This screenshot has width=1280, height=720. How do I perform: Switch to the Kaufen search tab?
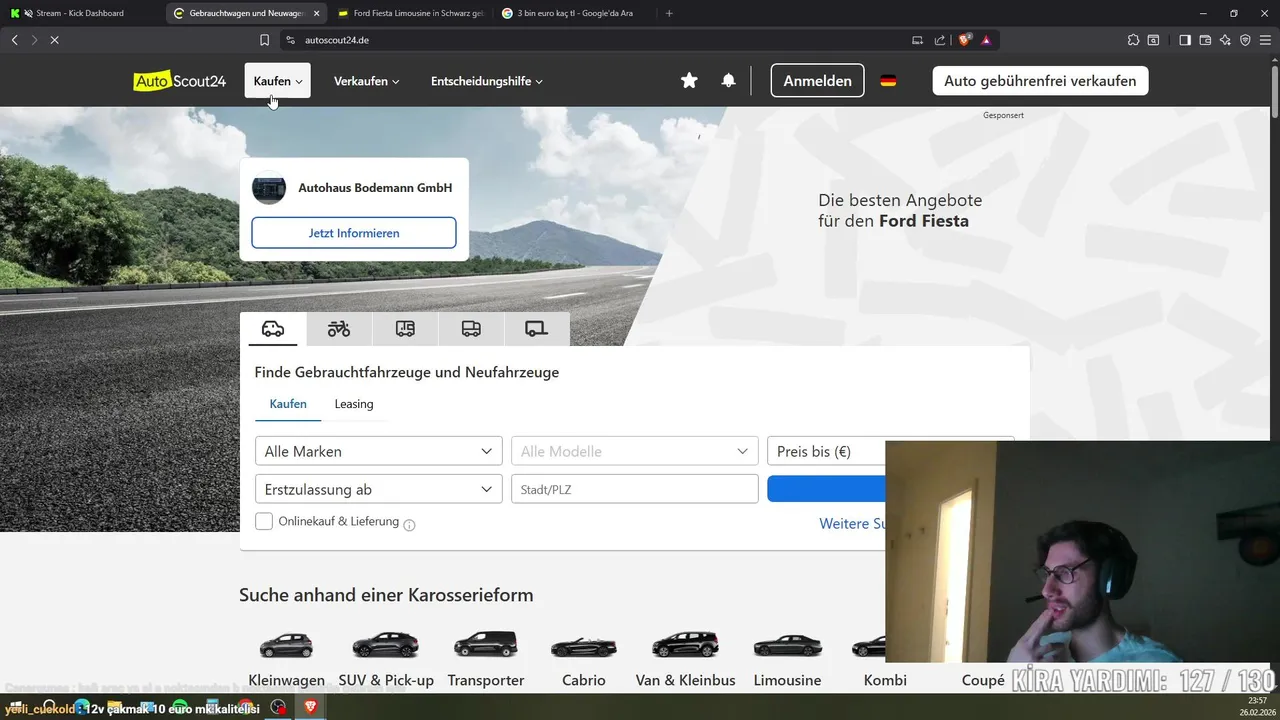coord(288,404)
